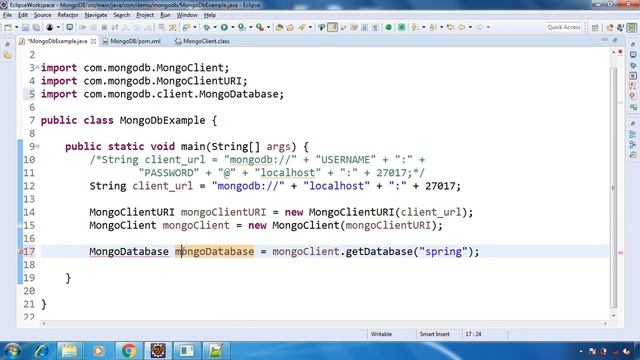Click the Windows Start button
The image size is (640, 360).
tap(12, 351)
